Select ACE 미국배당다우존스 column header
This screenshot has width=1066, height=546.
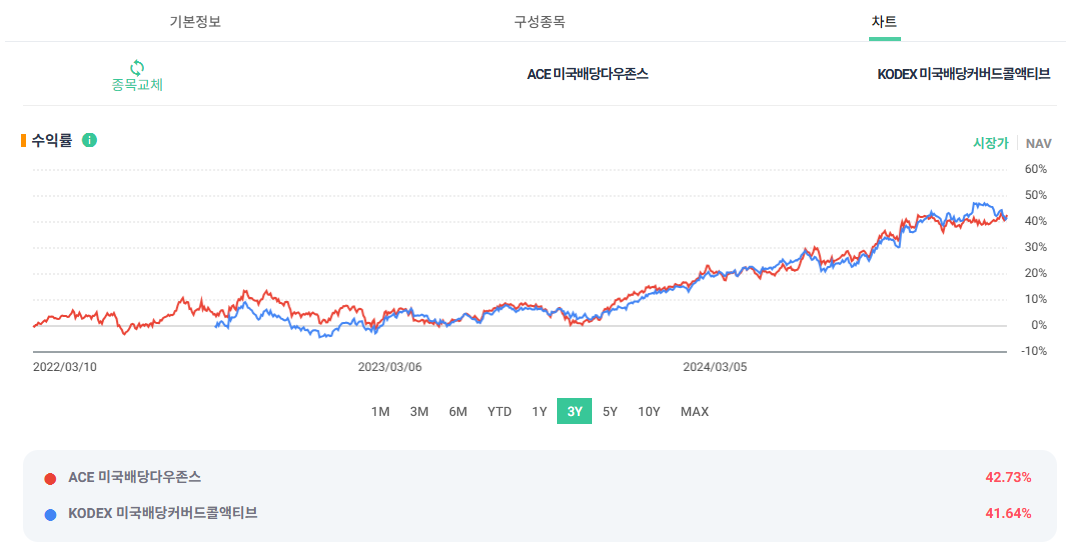[587, 74]
